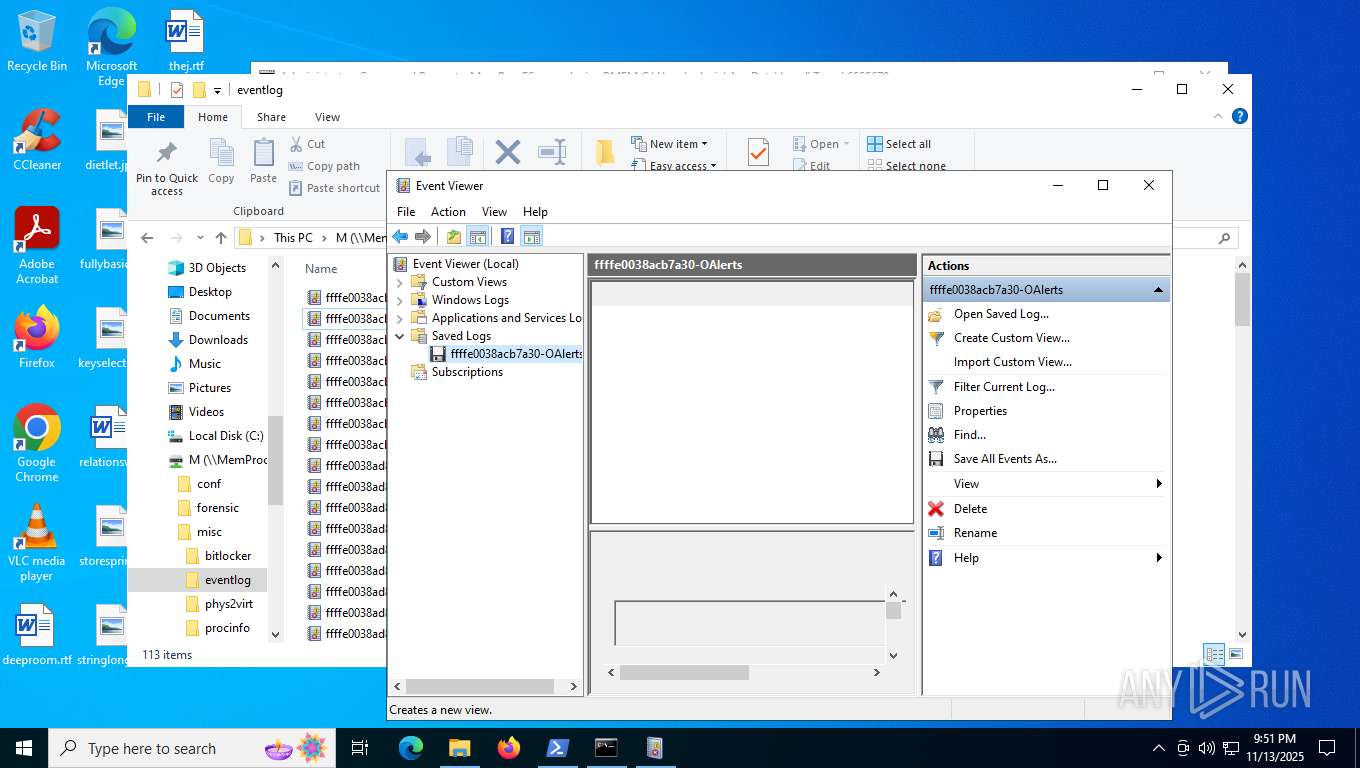
Task: Open the File menu in Event Viewer
Action: tap(406, 212)
